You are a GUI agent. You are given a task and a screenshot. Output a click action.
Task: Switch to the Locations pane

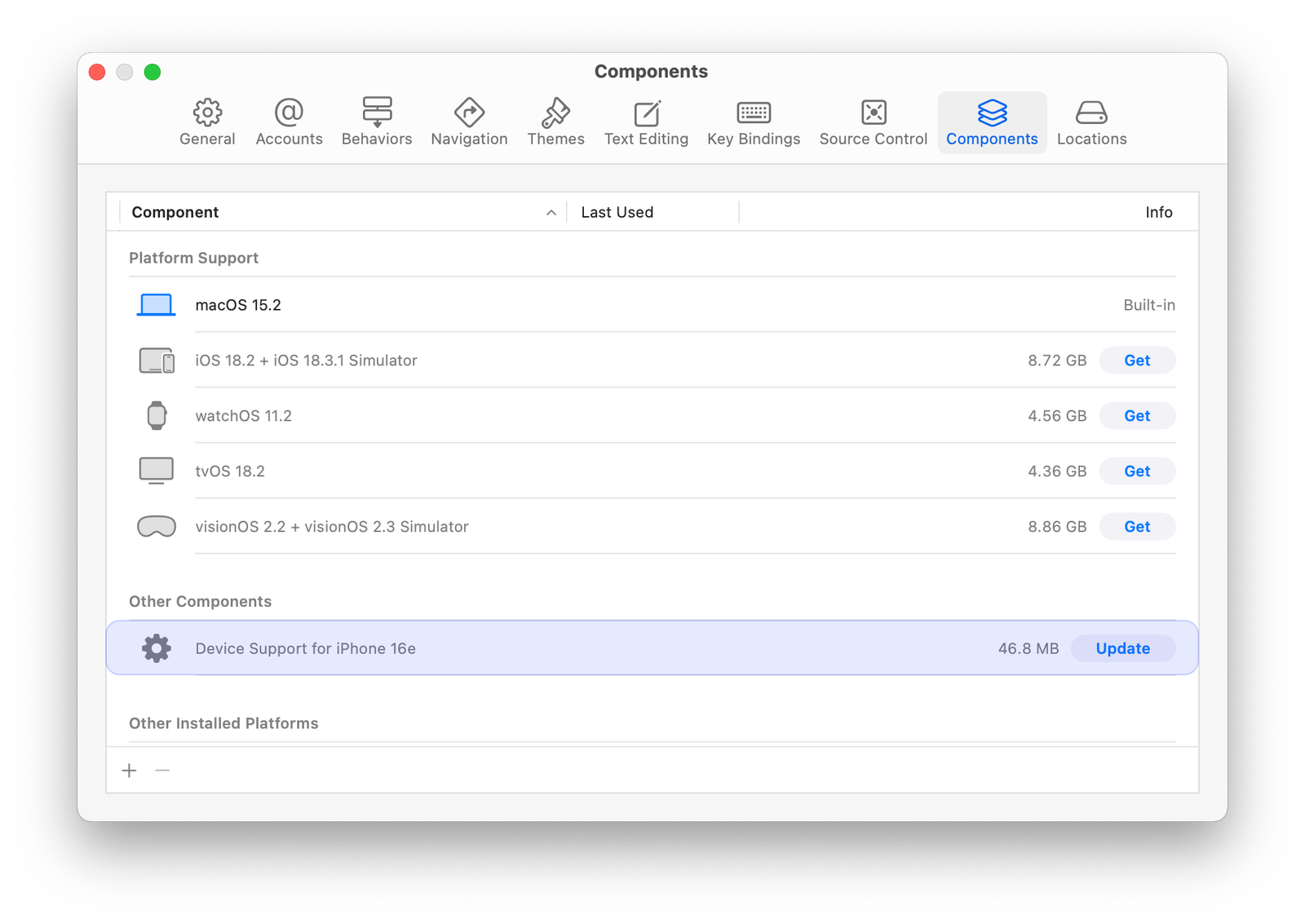(x=1091, y=122)
